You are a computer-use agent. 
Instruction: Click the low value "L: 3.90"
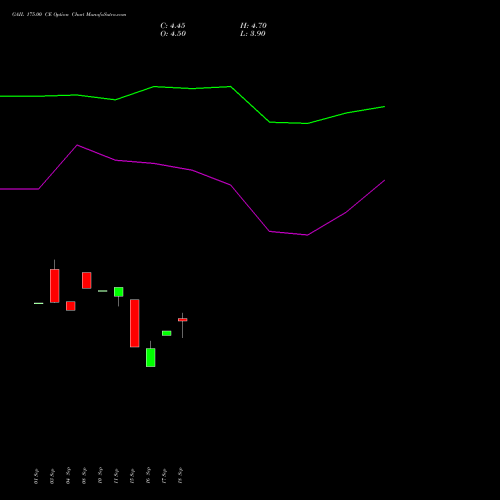(x=253, y=34)
